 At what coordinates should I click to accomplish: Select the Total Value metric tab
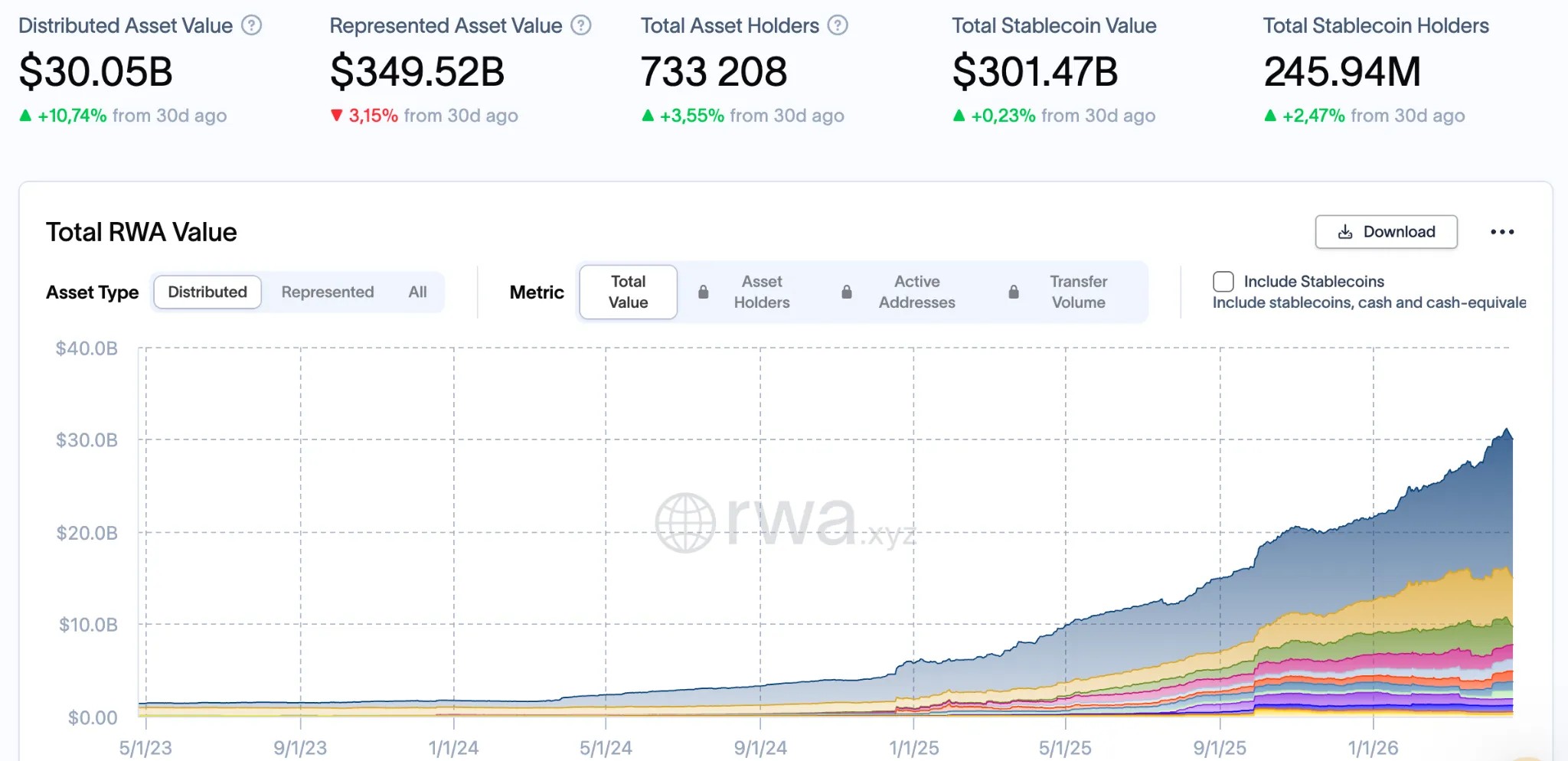pyautogui.click(x=628, y=292)
